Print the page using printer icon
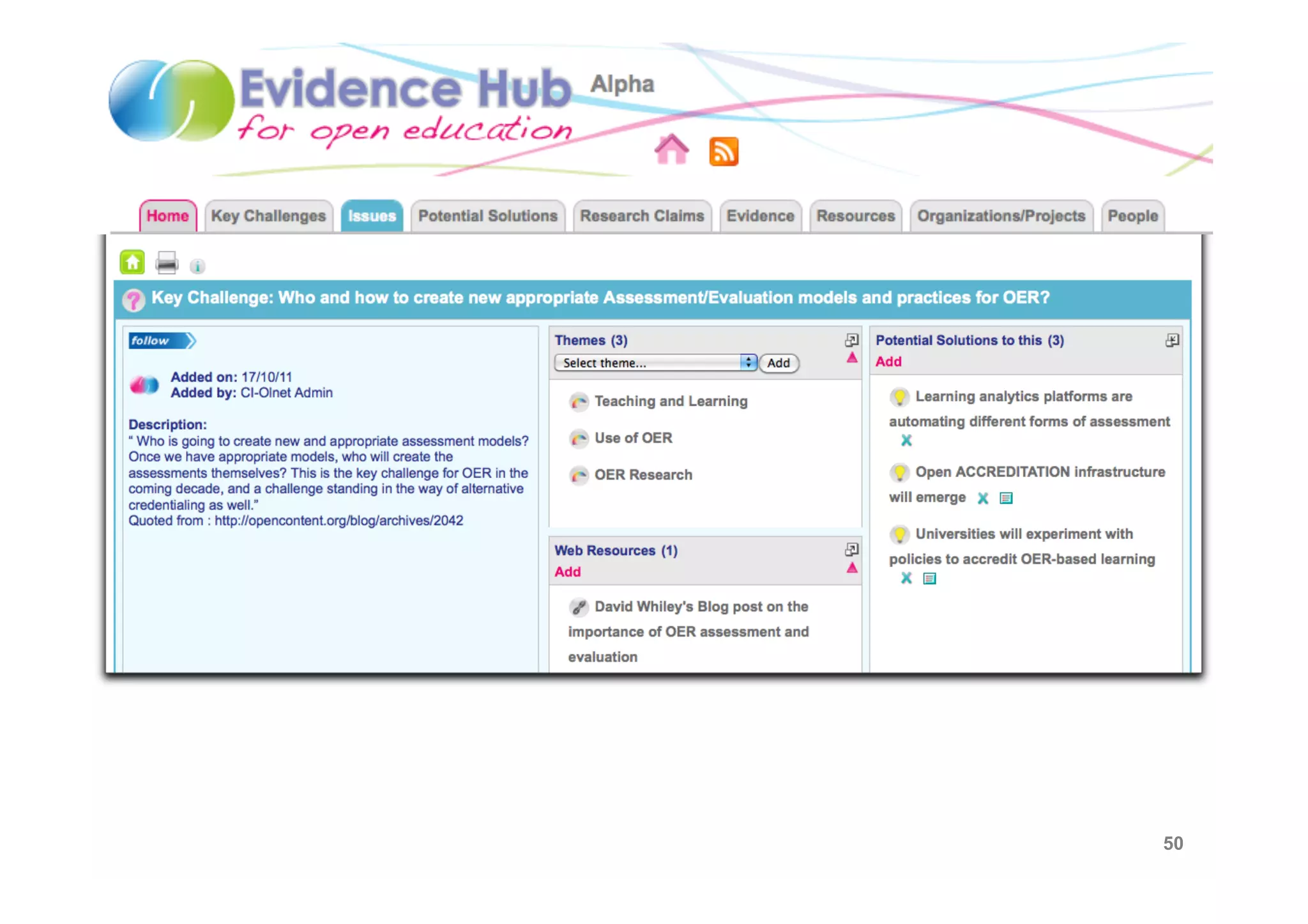 tap(167, 262)
